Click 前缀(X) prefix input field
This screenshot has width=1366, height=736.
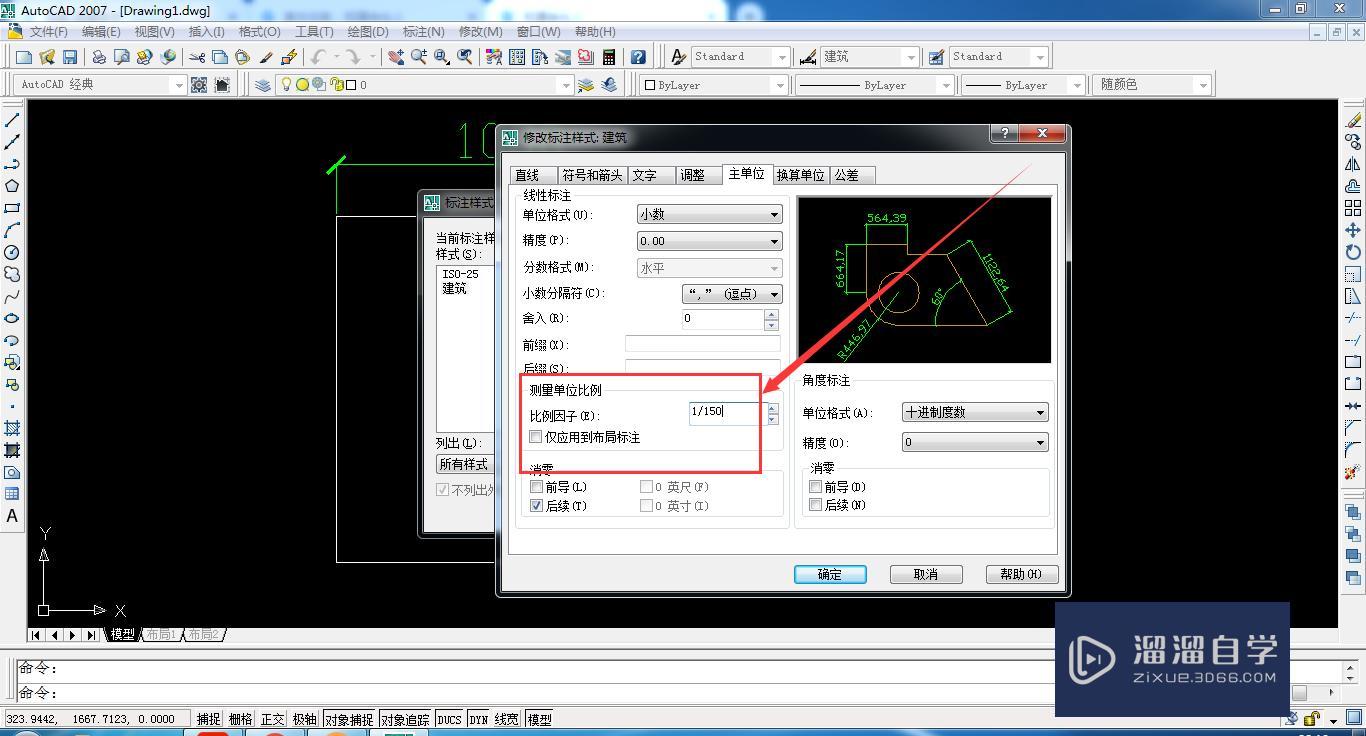point(702,345)
